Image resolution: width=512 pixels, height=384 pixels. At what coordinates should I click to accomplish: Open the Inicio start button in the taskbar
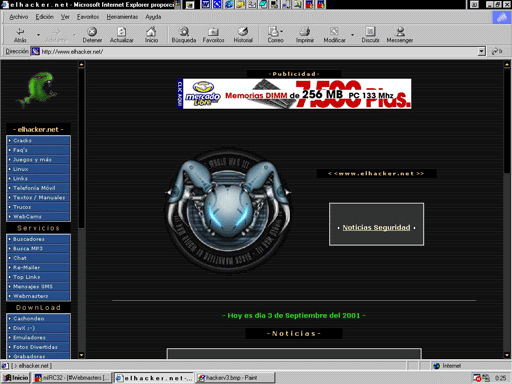tap(16, 378)
